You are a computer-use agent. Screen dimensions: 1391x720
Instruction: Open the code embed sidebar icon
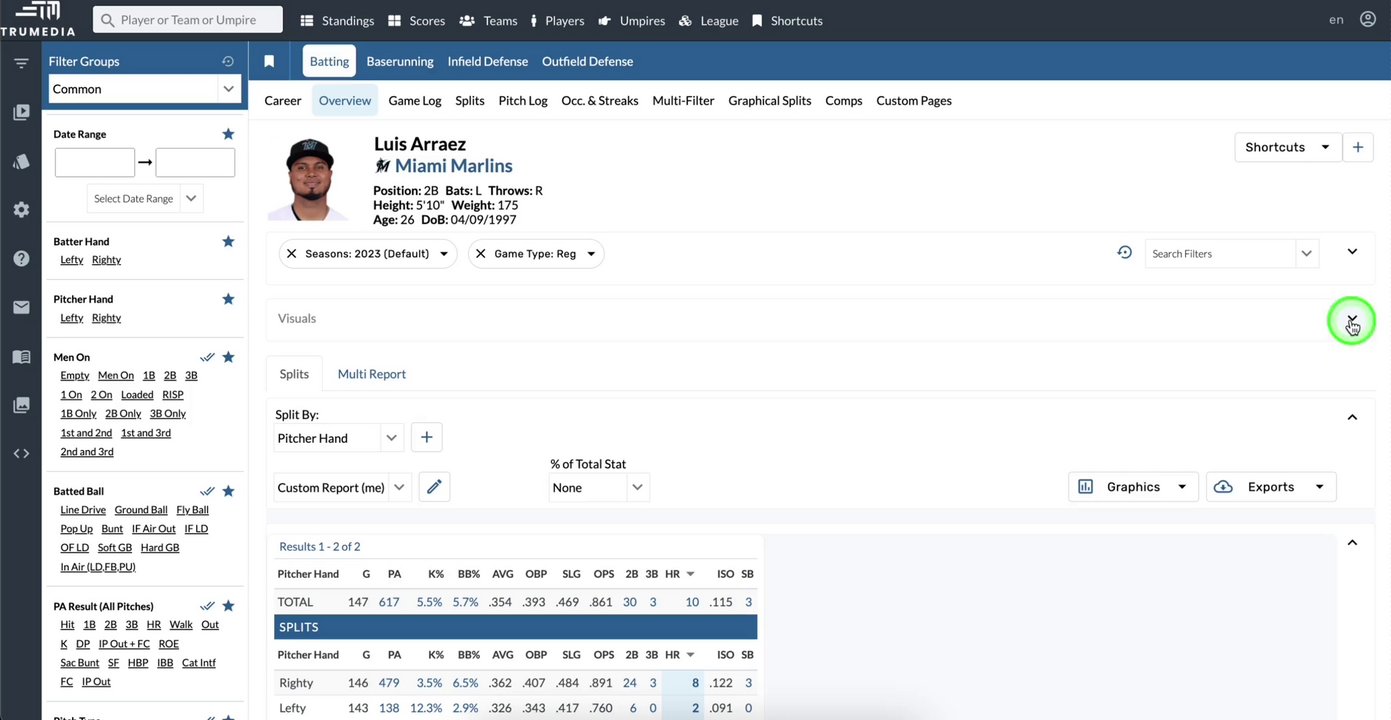click(x=21, y=453)
